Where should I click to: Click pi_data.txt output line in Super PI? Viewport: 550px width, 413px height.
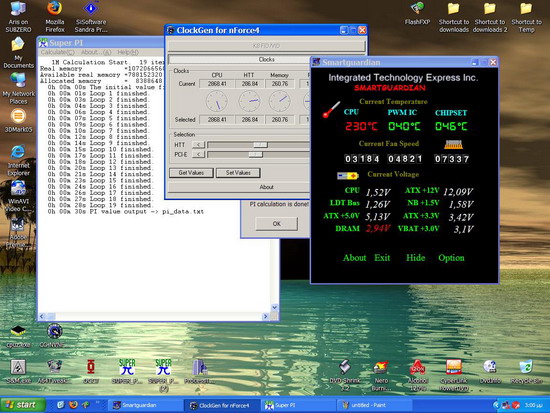point(126,212)
